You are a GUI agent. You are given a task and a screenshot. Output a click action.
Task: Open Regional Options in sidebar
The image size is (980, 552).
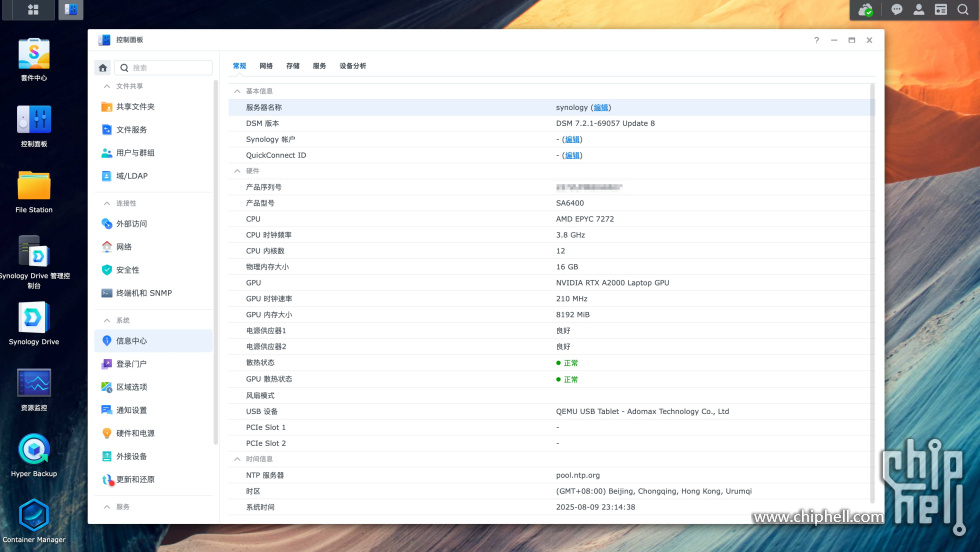(x=154, y=387)
